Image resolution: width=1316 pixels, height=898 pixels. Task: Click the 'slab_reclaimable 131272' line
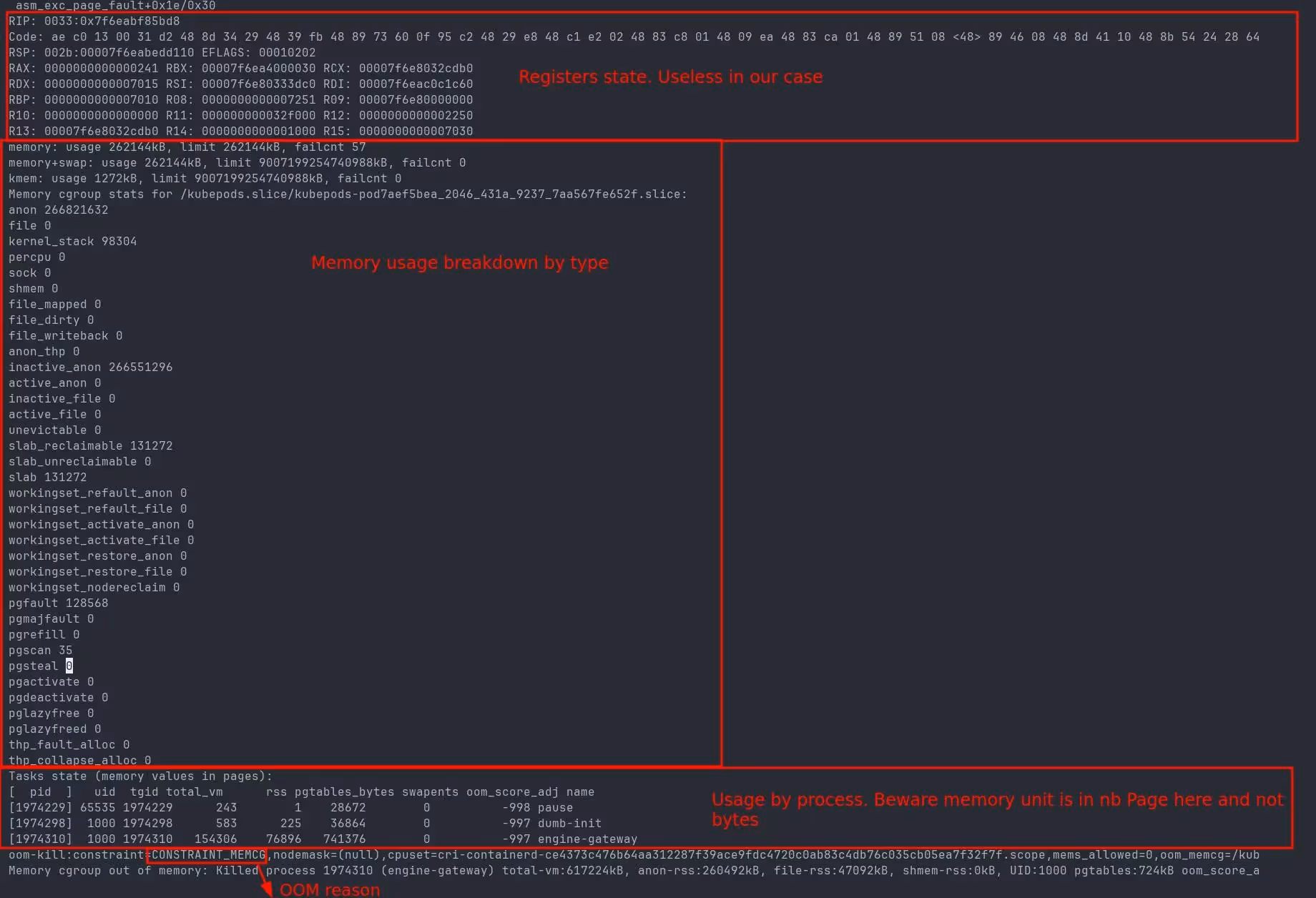click(91, 446)
